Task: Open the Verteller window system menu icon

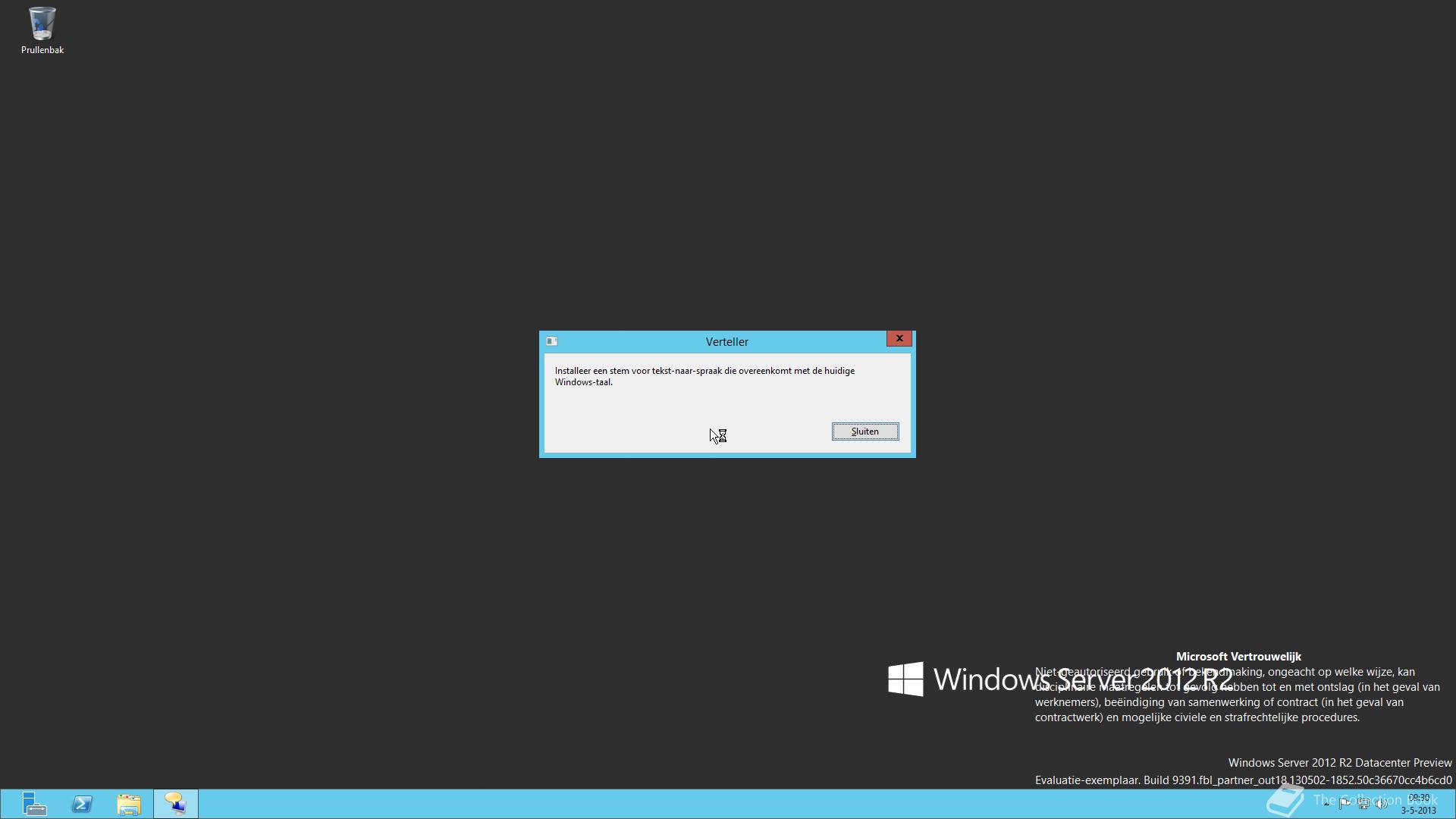Action: click(552, 341)
